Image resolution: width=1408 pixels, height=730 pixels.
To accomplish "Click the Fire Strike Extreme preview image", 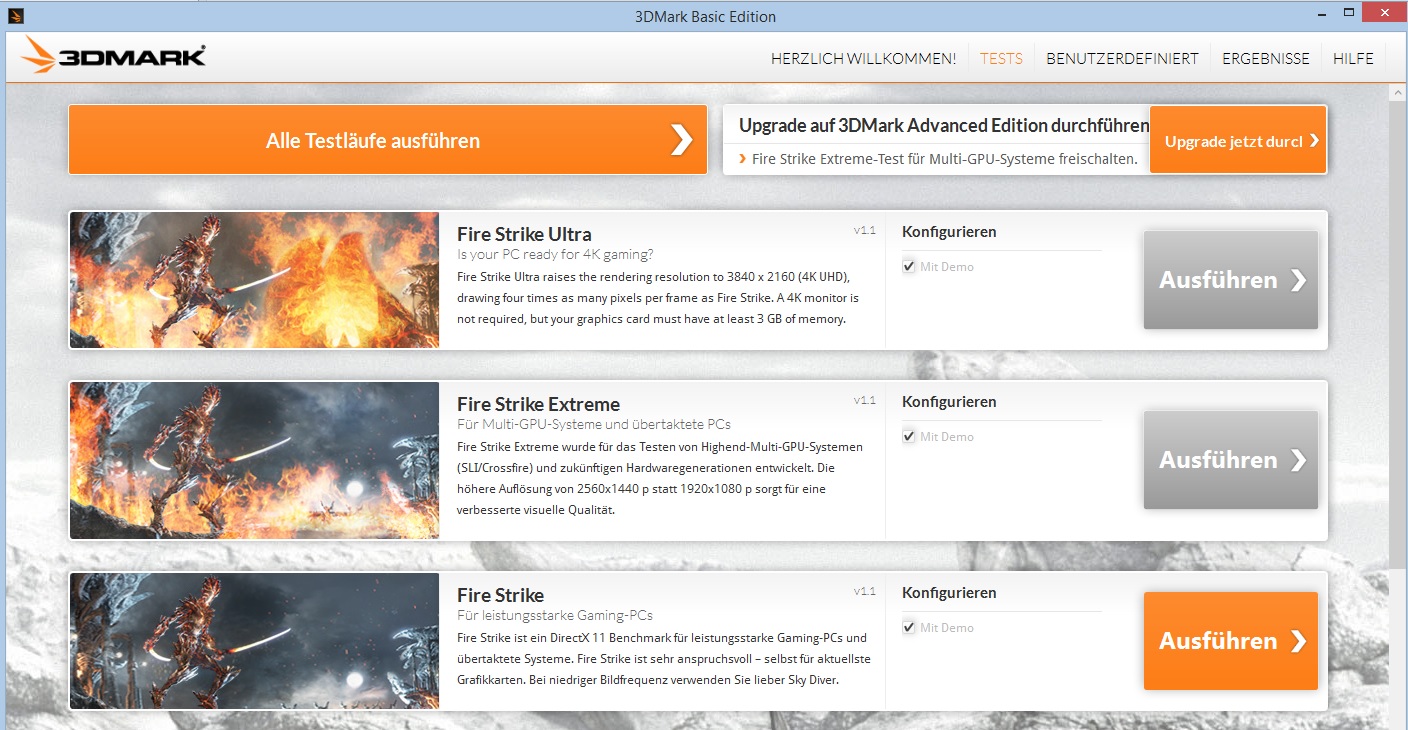I will coord(254,460).
